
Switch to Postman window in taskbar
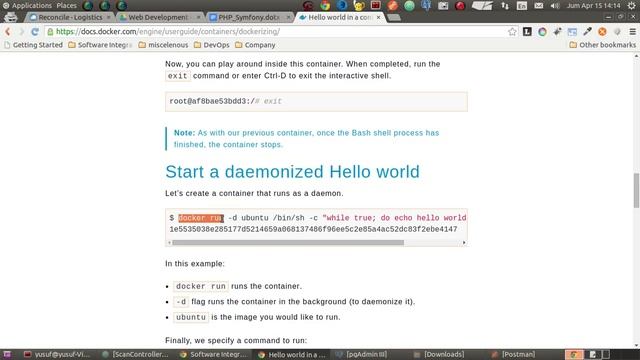pyautogui.click(x=513, y=354)
